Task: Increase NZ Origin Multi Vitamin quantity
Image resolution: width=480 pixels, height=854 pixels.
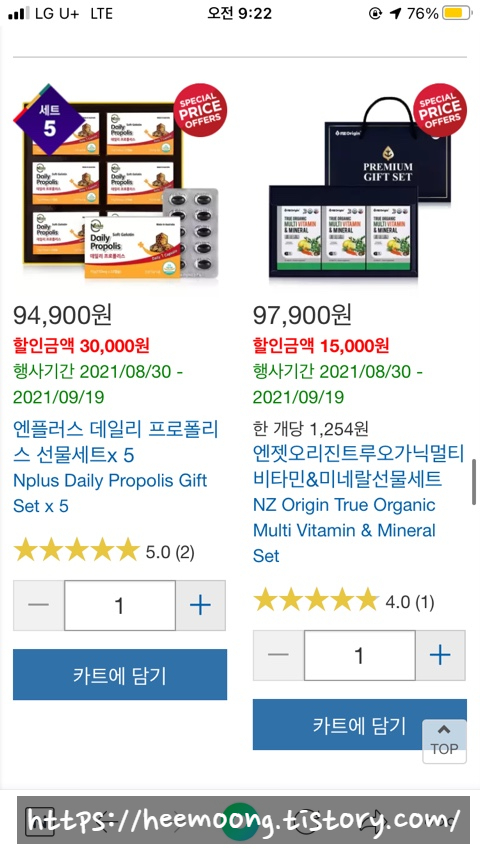Action: [x=440, y=655]
